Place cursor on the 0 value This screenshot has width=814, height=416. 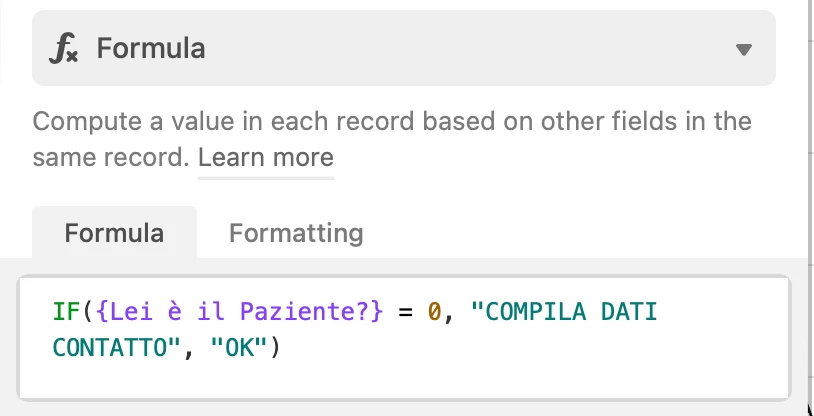point(434,312)
